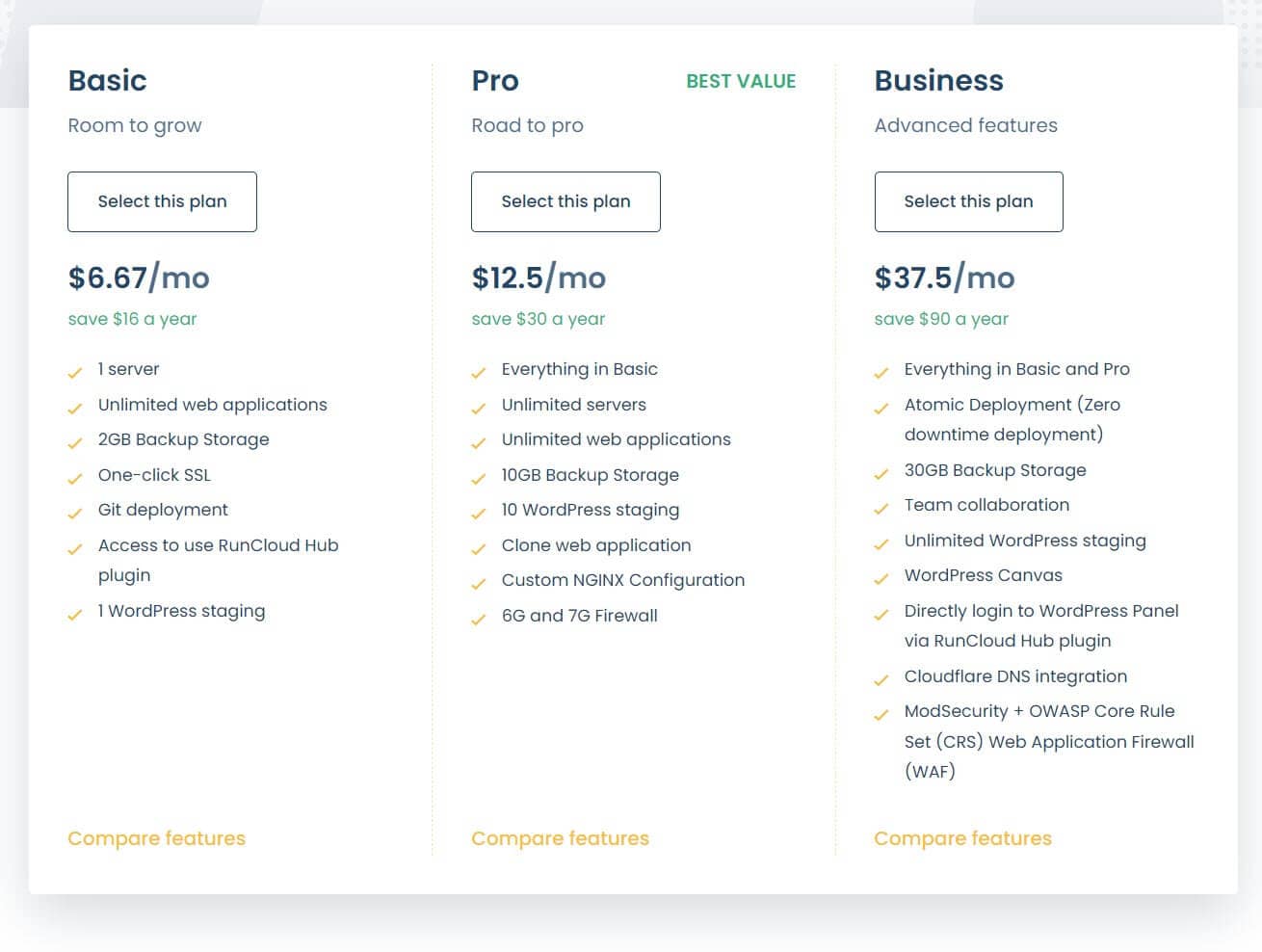
Task: Click the checkmark next to 'WordPress Canvas'
Action: coord(881,579)
